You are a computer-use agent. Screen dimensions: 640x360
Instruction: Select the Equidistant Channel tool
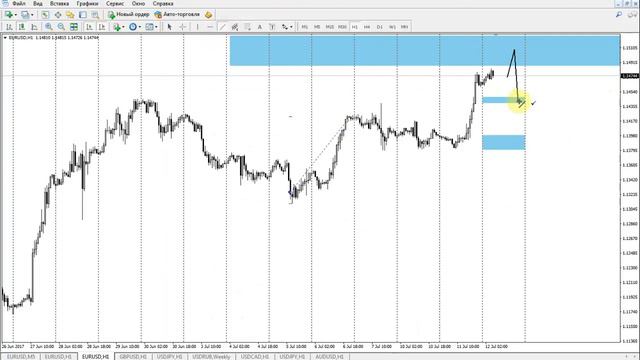[235, 27]
